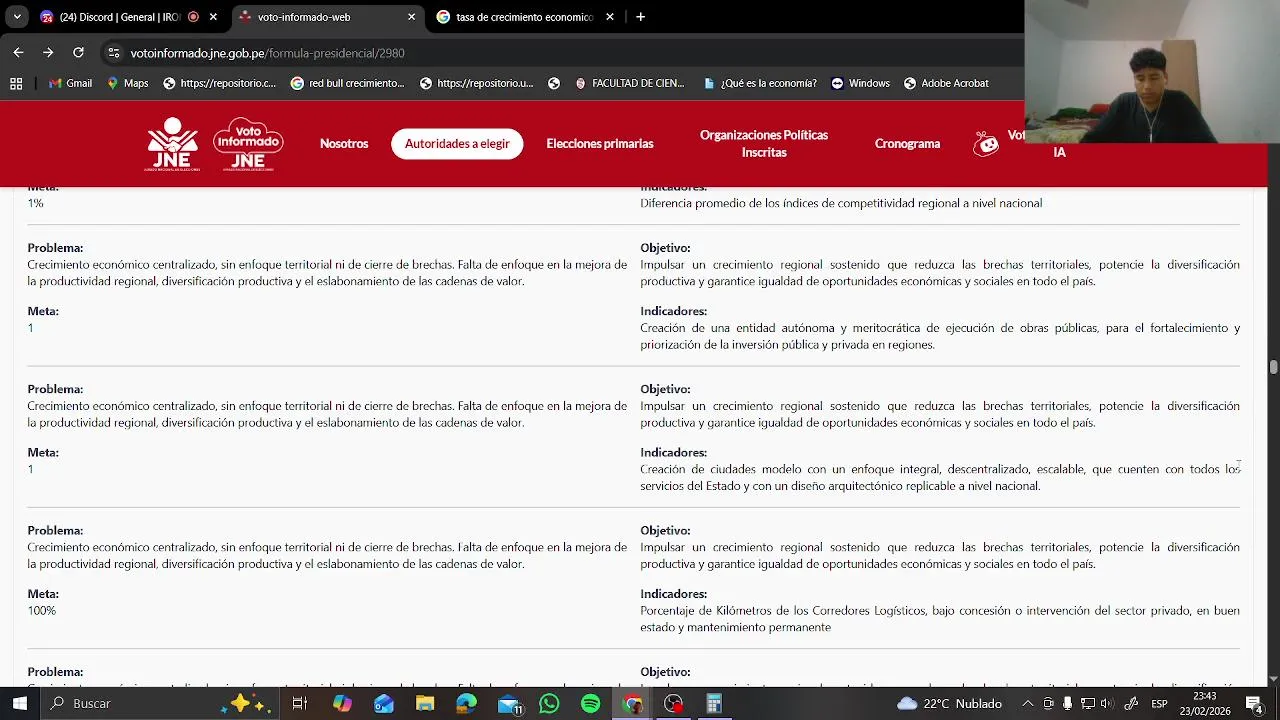Open Spotify from the taskbar
The width and height of the screenshot is (1280, 720).
pyautogui.click(x=590, y=704)
